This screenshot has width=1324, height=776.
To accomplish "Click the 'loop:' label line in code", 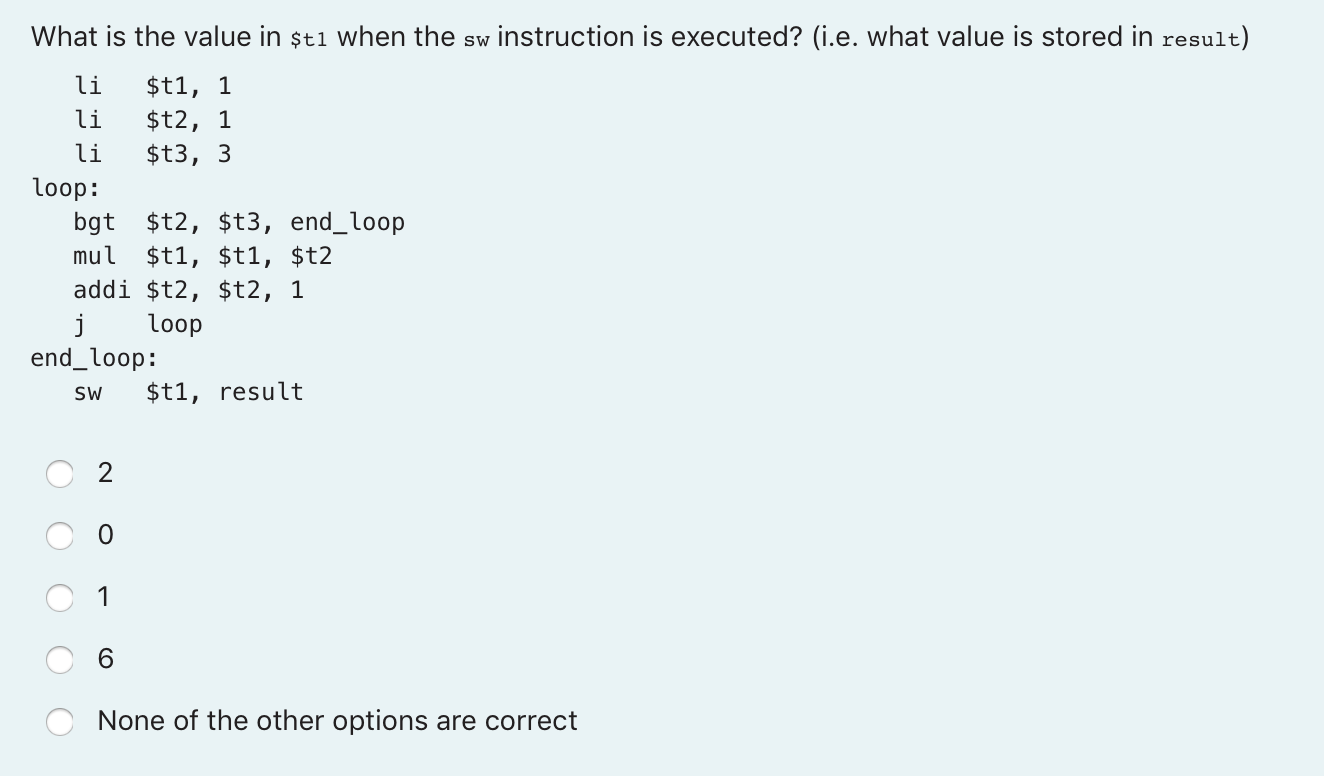I will (x=65, y=188).
